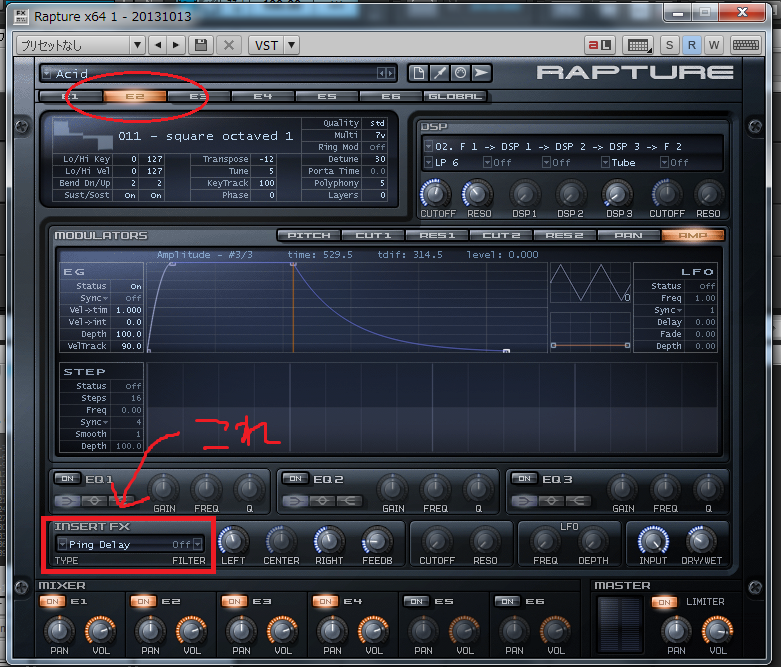Click the master VOL knob
The height and width of the screenshot is (667, 781).
(x=717, y=631)
